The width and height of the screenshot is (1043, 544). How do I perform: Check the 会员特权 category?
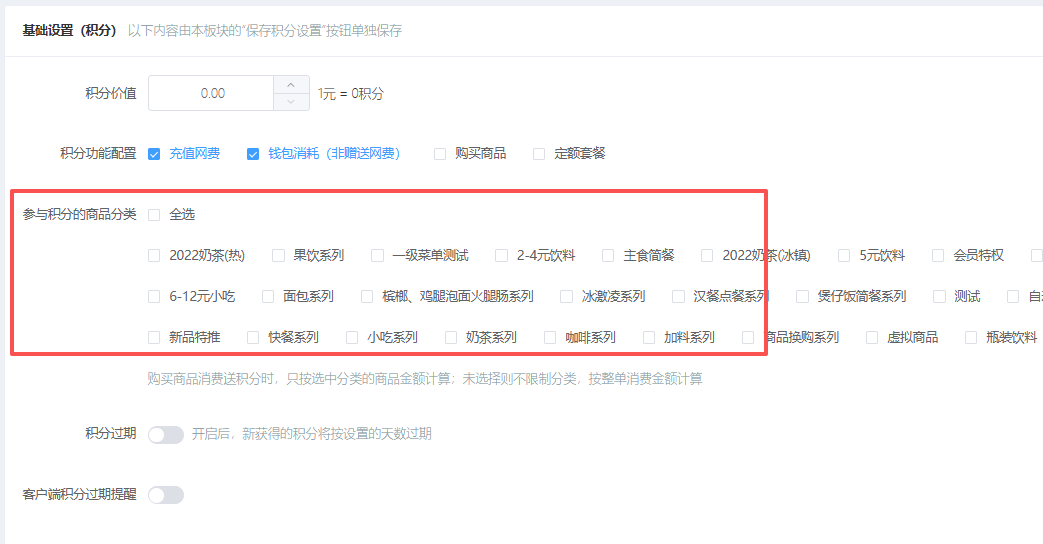(x=938, y=255)
